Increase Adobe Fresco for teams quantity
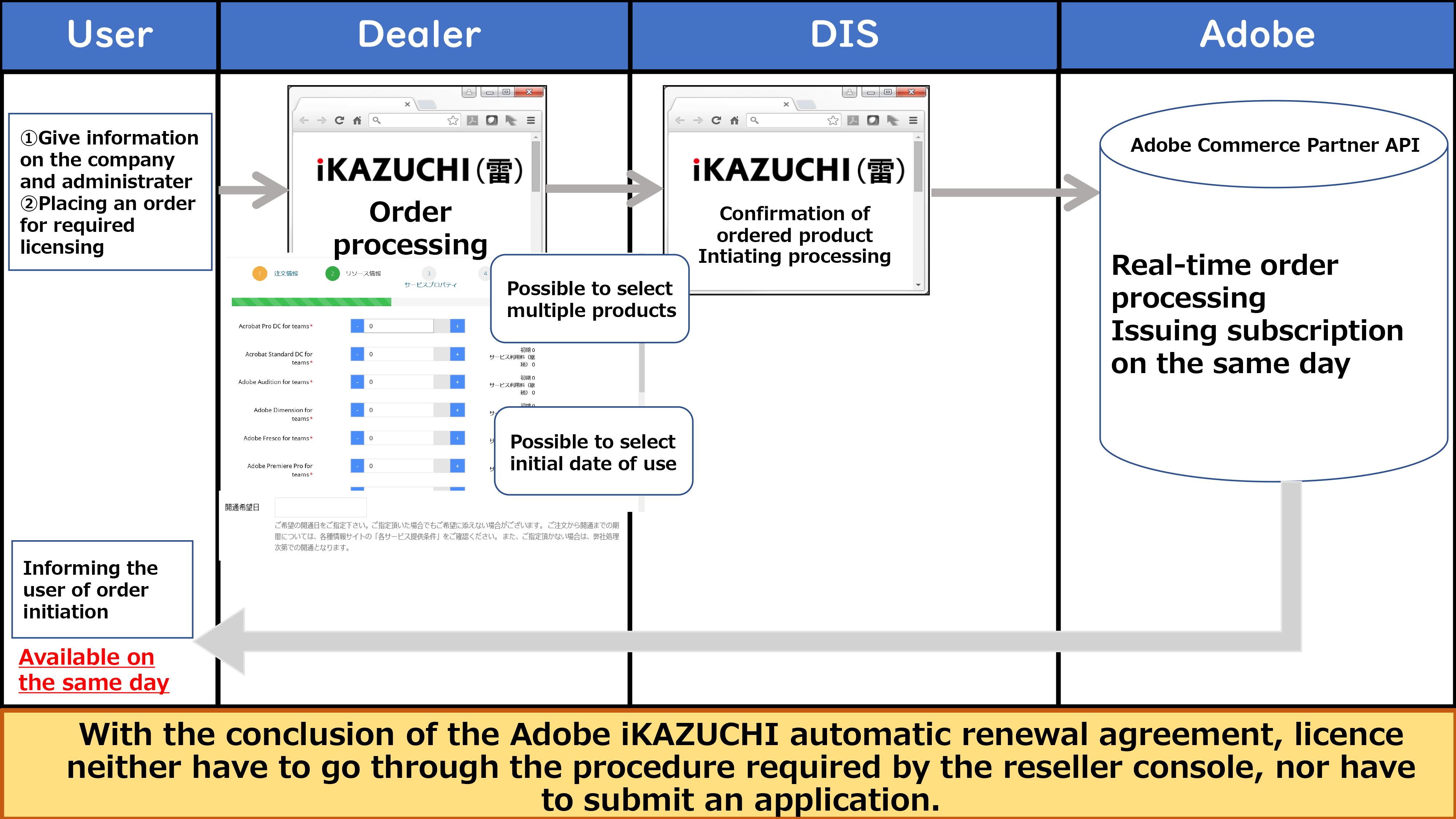Viewport: 1456px width, 819px height. (457, 438)
